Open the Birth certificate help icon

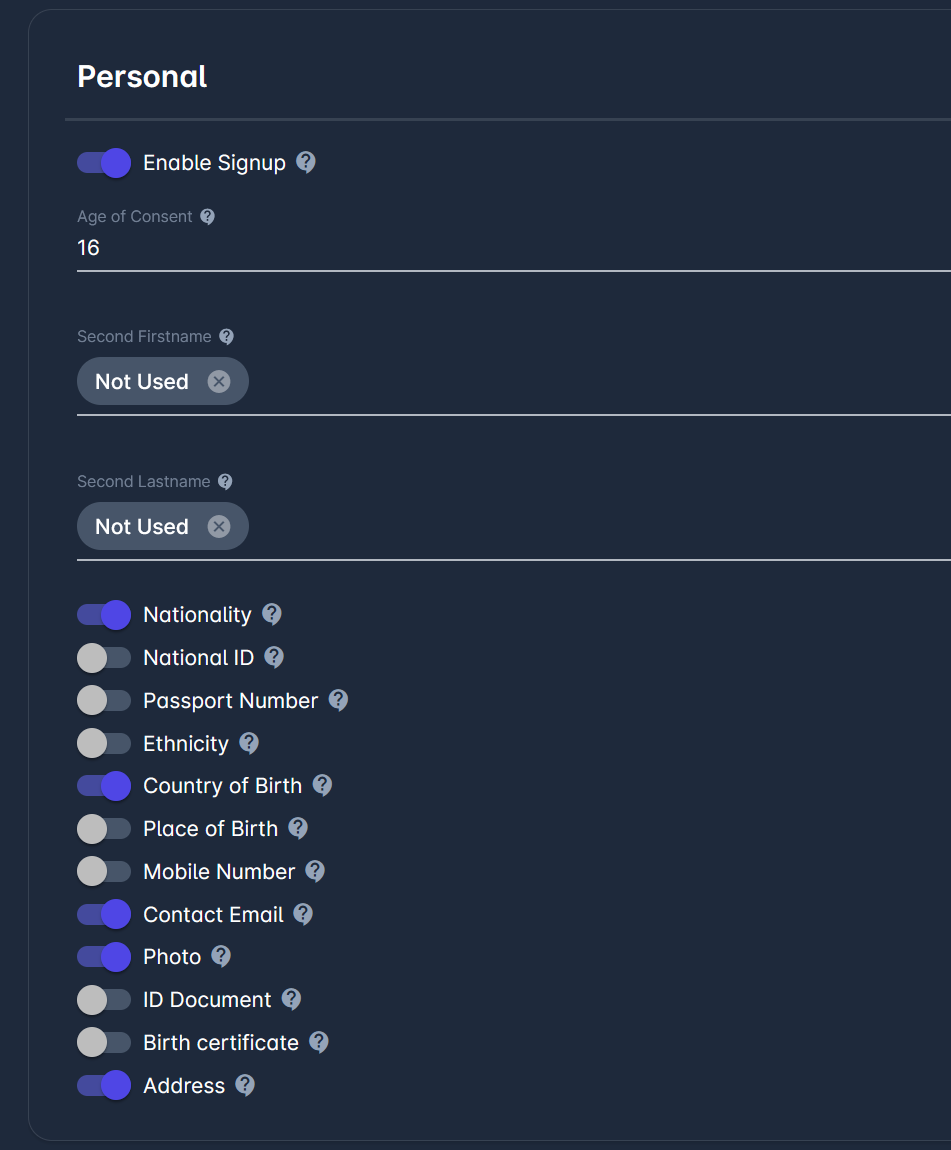tap(318, 1042)
